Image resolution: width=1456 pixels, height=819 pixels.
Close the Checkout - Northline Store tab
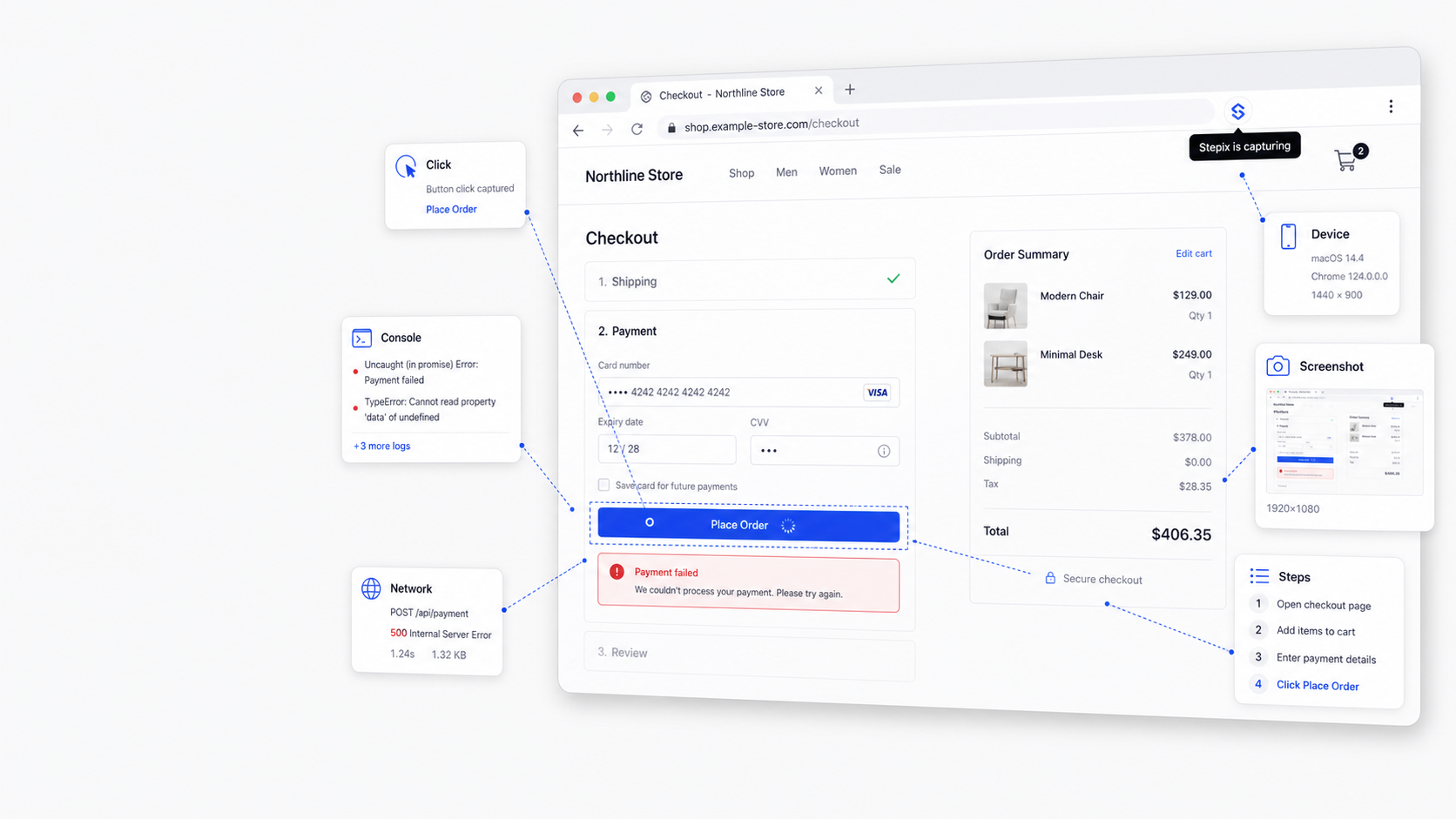click(x=819, y=91)
